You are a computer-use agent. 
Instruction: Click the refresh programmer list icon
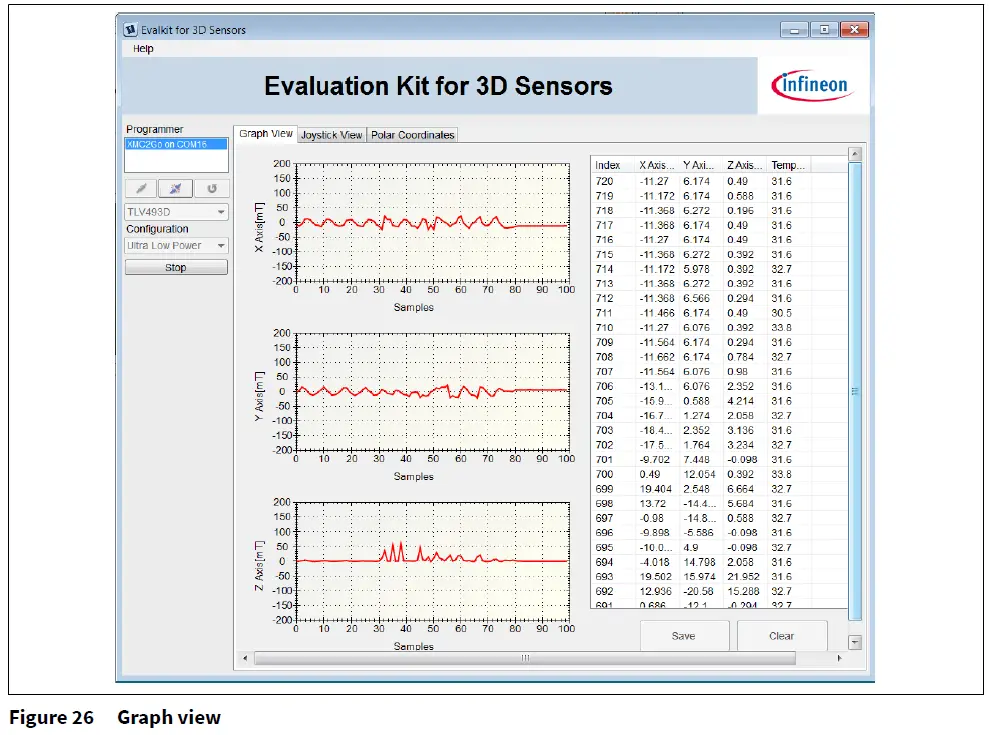(x=212, y=188)
